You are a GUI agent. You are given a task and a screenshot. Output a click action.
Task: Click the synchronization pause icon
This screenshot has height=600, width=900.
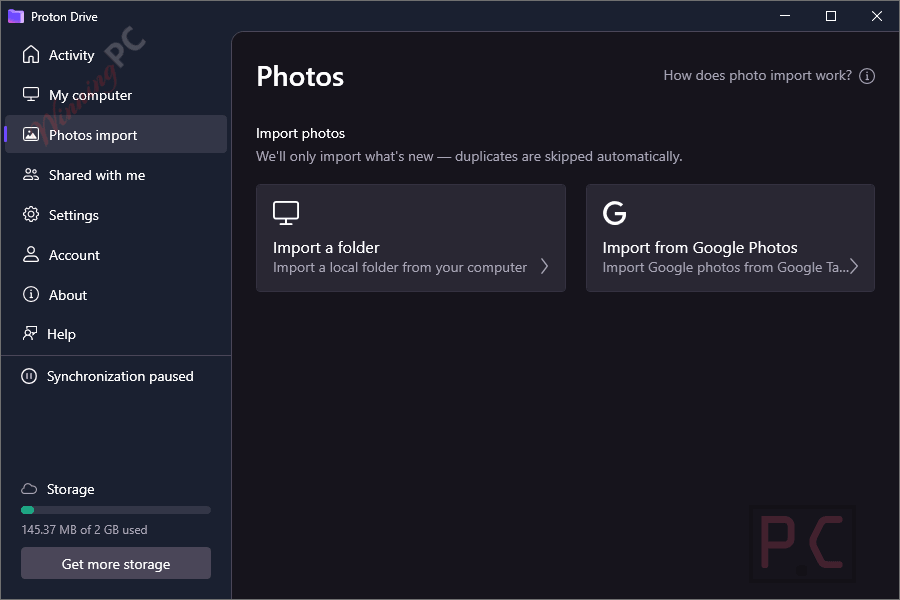click(x=29, y=376)
